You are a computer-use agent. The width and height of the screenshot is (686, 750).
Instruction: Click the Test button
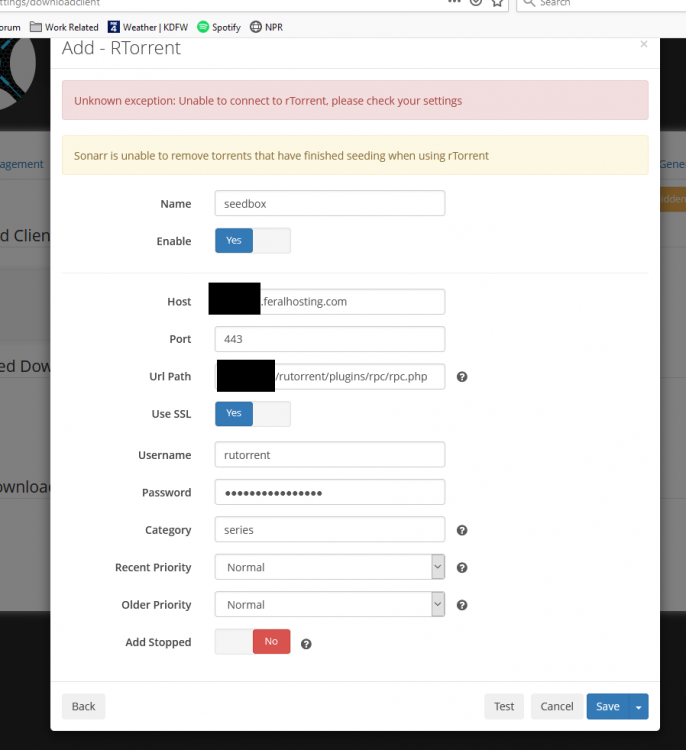click(x=504, y=706)
